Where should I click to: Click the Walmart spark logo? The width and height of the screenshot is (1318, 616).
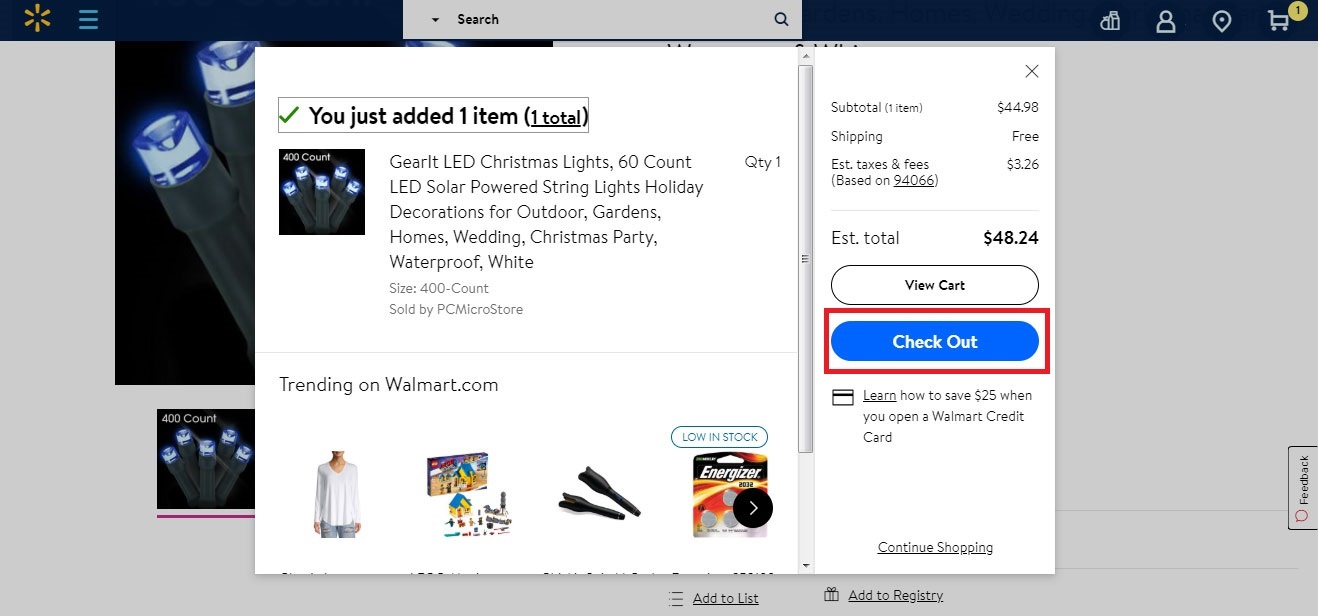tap(37, 18)
